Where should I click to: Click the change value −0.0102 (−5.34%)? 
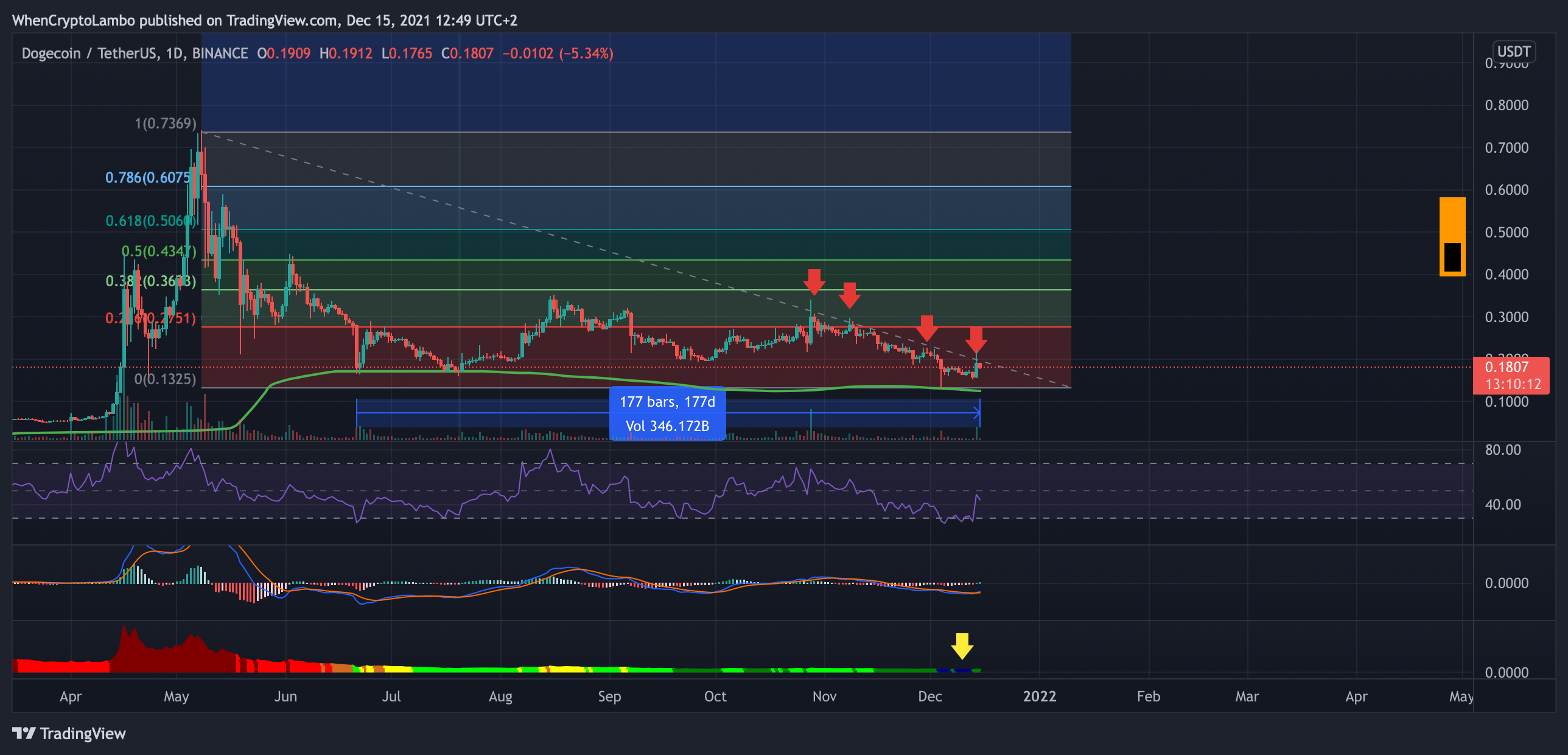click(x=558, y=54)
